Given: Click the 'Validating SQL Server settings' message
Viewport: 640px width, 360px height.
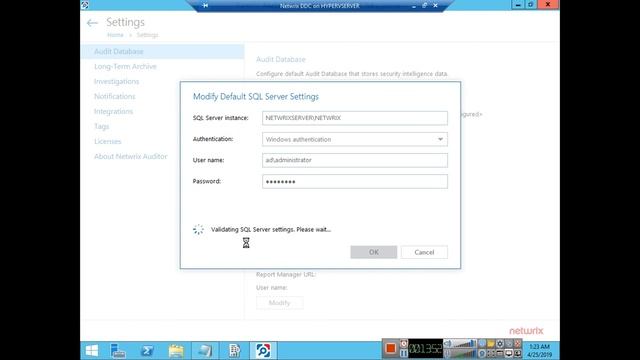Looking at the screenshot, I should tap(271, 229).
